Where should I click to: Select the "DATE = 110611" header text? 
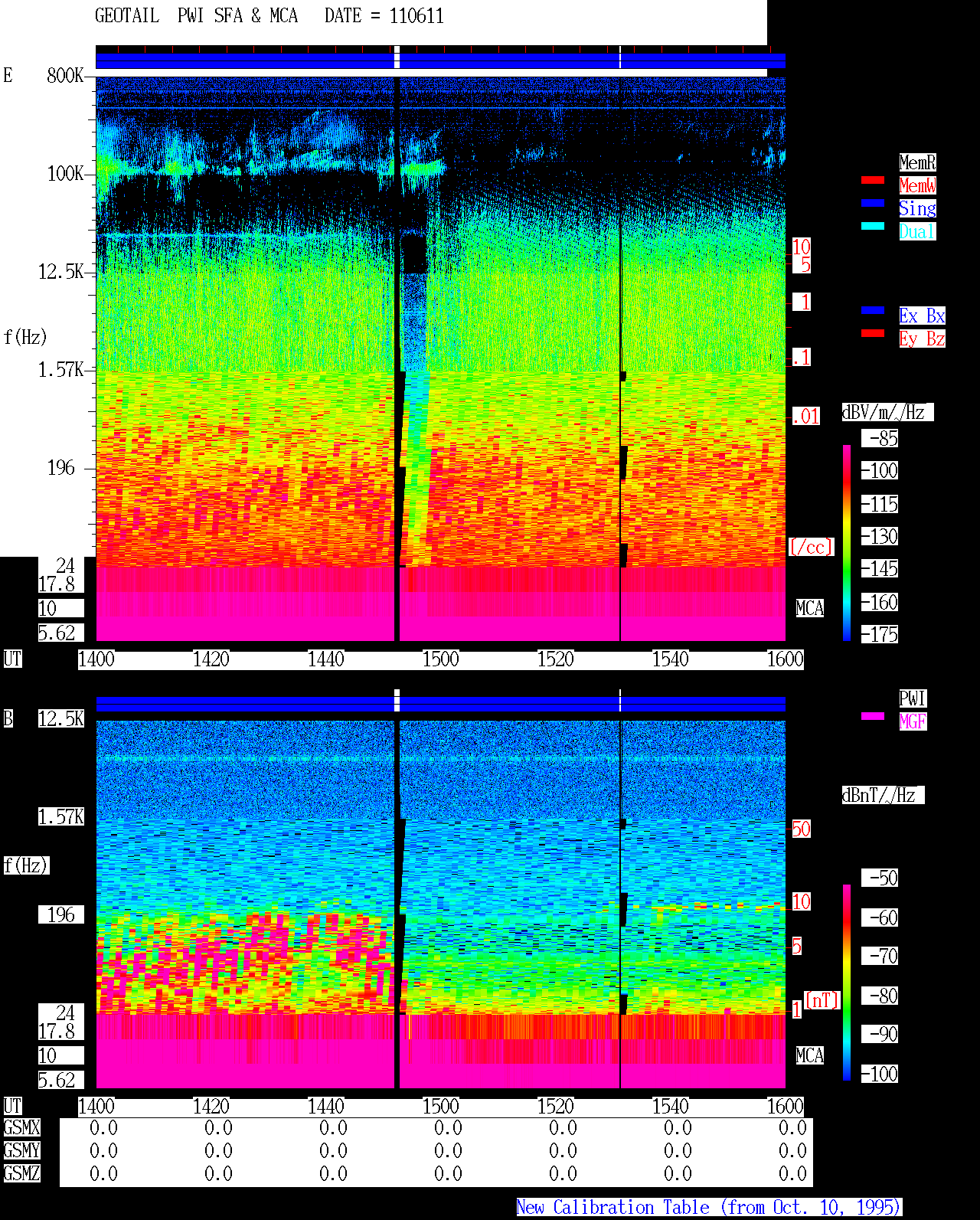tap(384, 16)
